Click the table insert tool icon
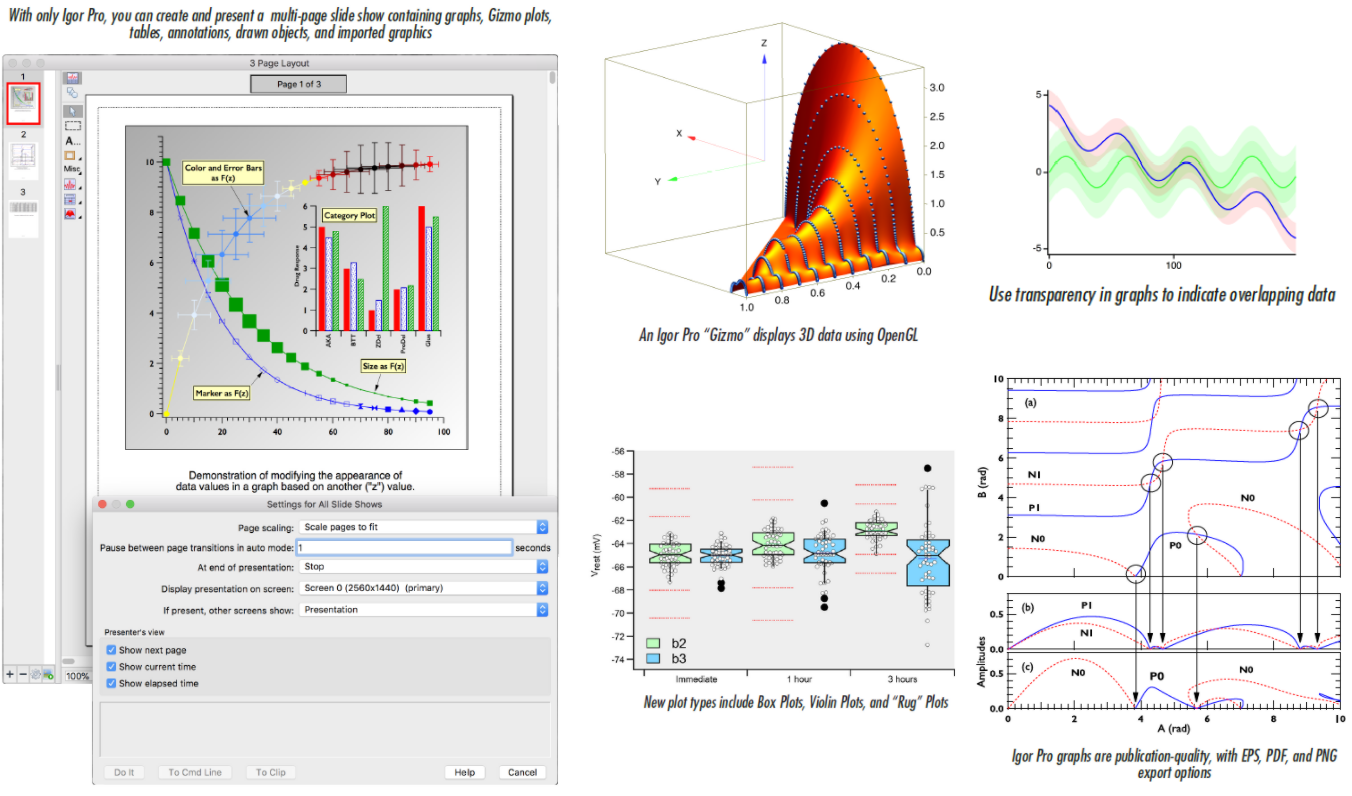 (71, 199)
